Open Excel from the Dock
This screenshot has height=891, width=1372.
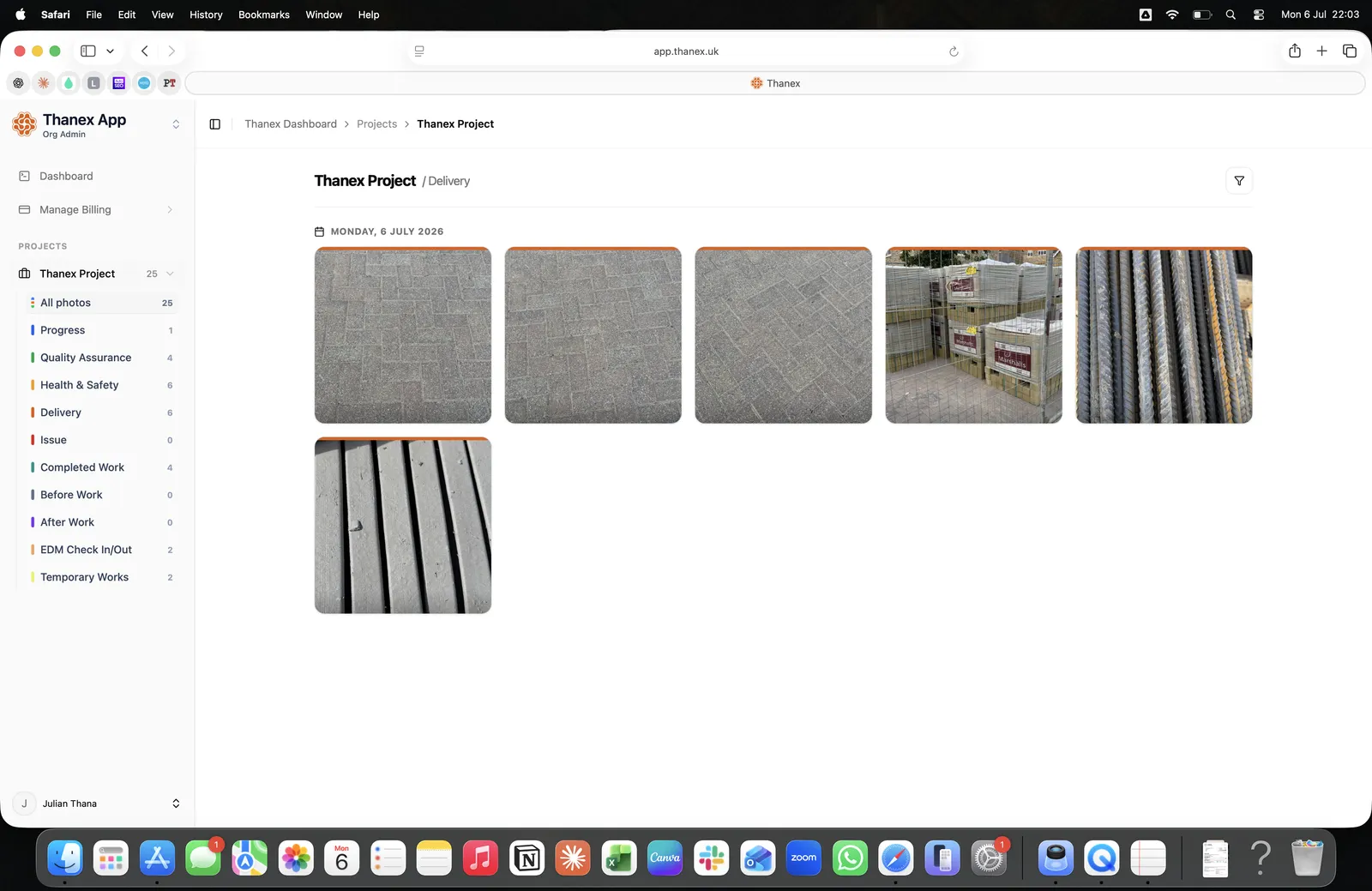tap(618, 858)
